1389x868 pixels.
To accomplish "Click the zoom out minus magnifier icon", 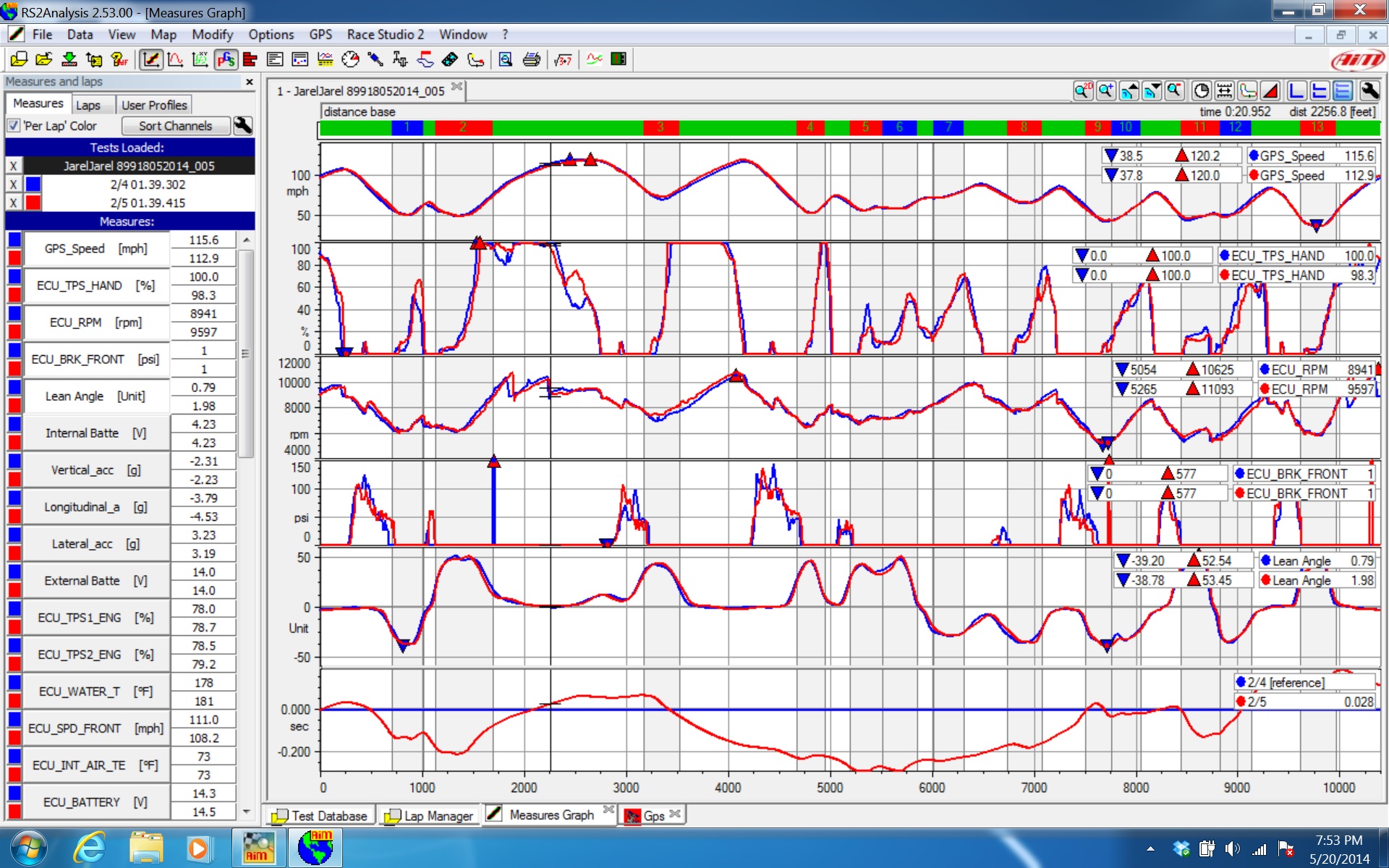I will 1175,91.
